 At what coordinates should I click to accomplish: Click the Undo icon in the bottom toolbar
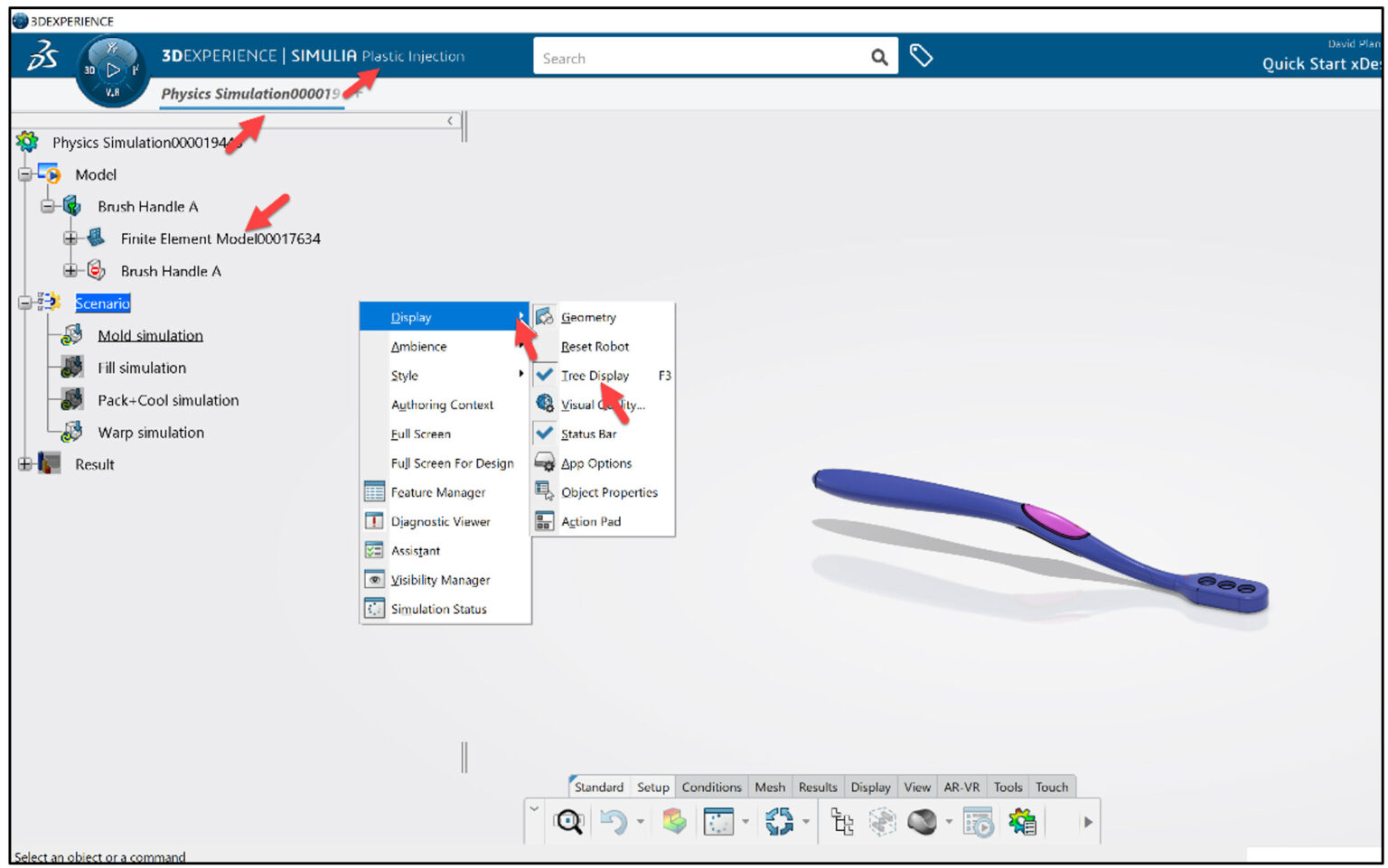(613, 822)
